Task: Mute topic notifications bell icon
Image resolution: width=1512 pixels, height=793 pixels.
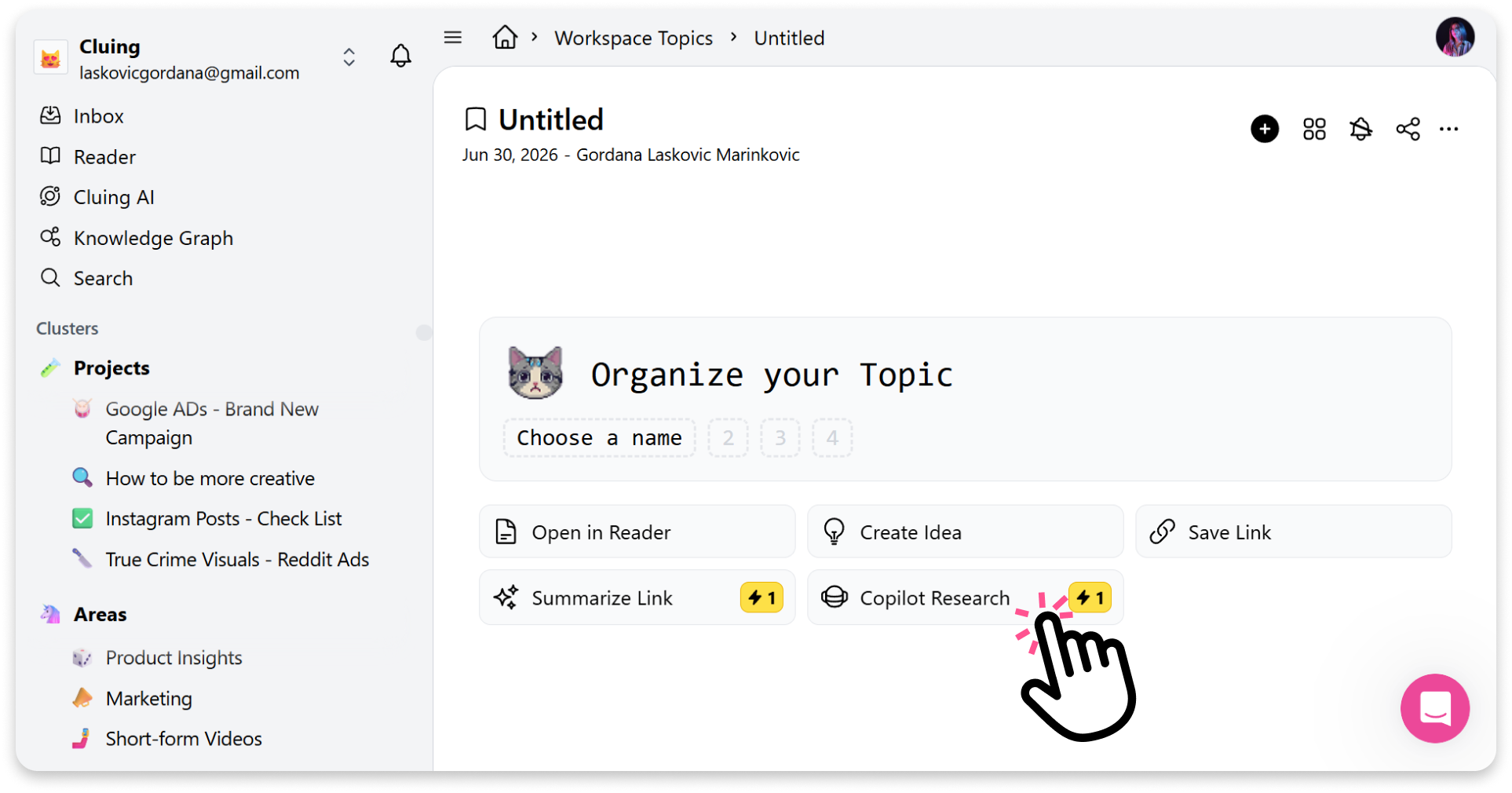Action: coord(1360,129)
